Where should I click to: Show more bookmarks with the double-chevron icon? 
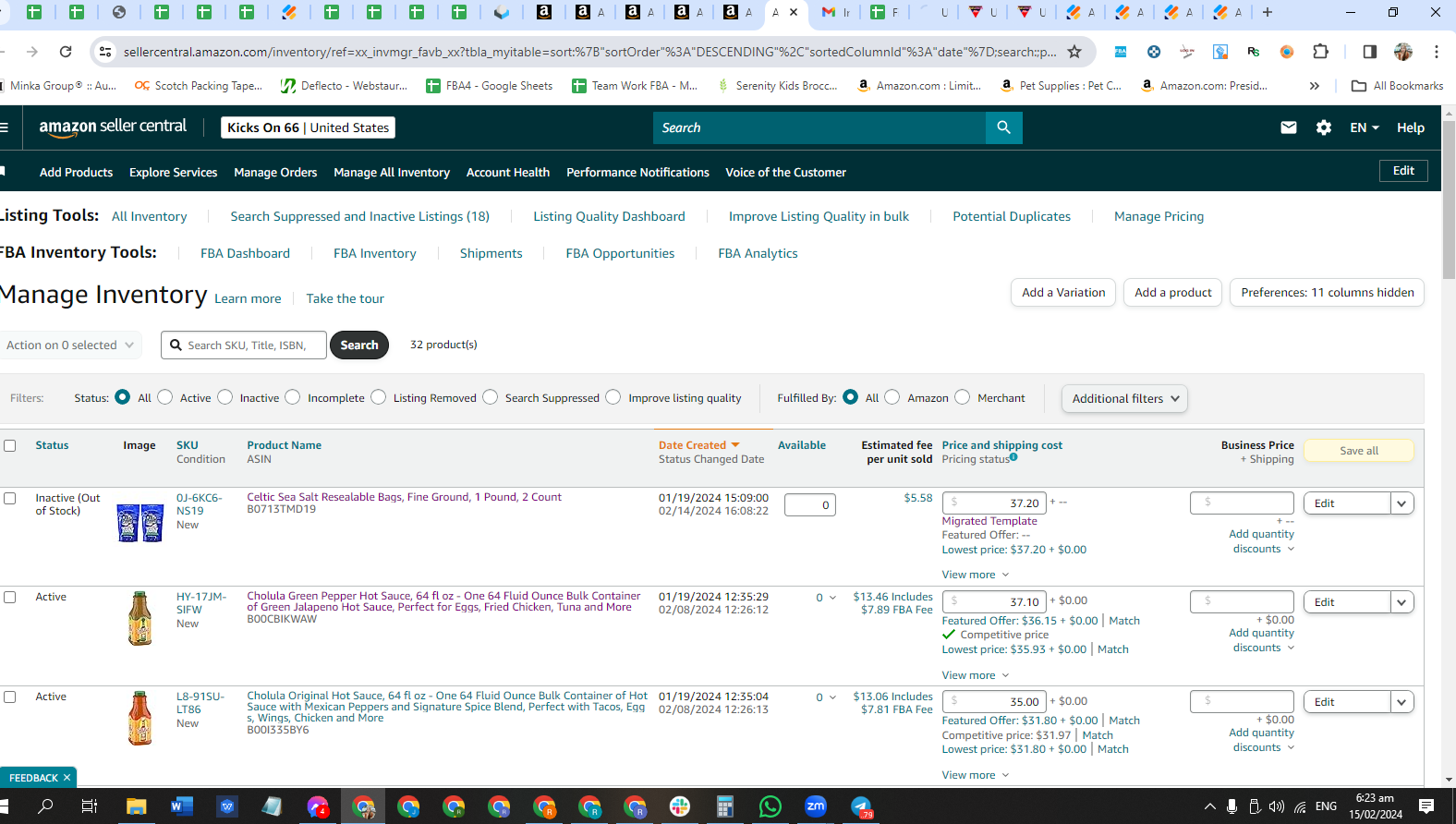pyautogui.click(x=1315, y=86)
